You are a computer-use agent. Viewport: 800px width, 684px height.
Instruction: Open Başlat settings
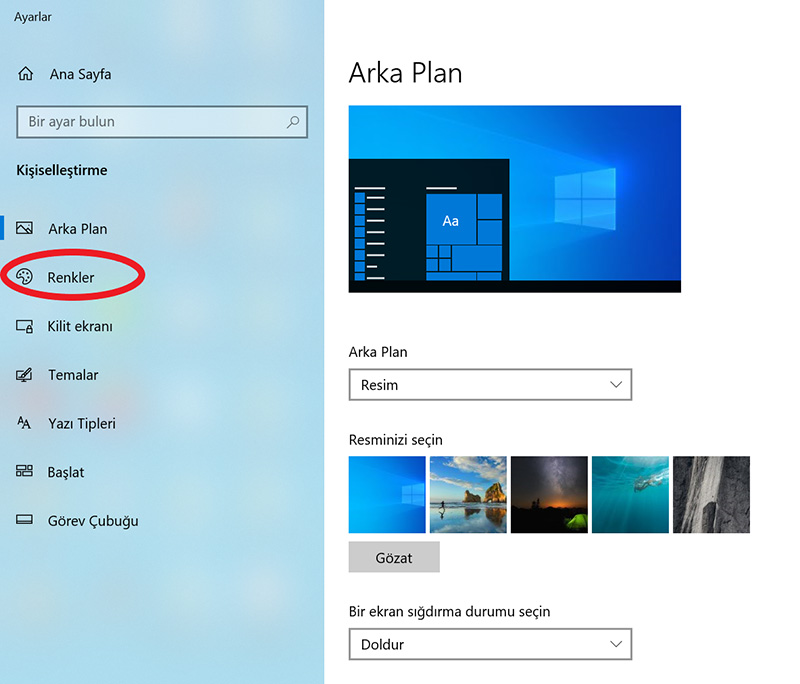coord(66,472)
